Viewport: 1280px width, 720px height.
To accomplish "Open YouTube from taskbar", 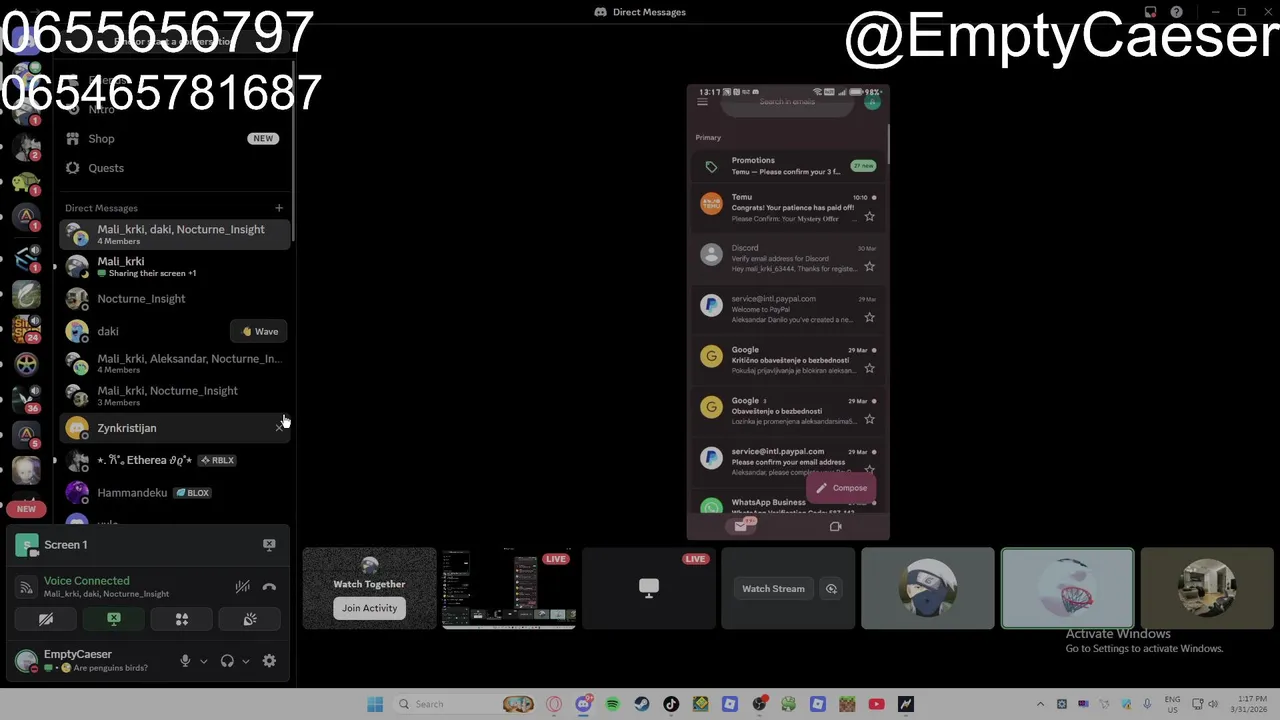I will tap(876, 704).
